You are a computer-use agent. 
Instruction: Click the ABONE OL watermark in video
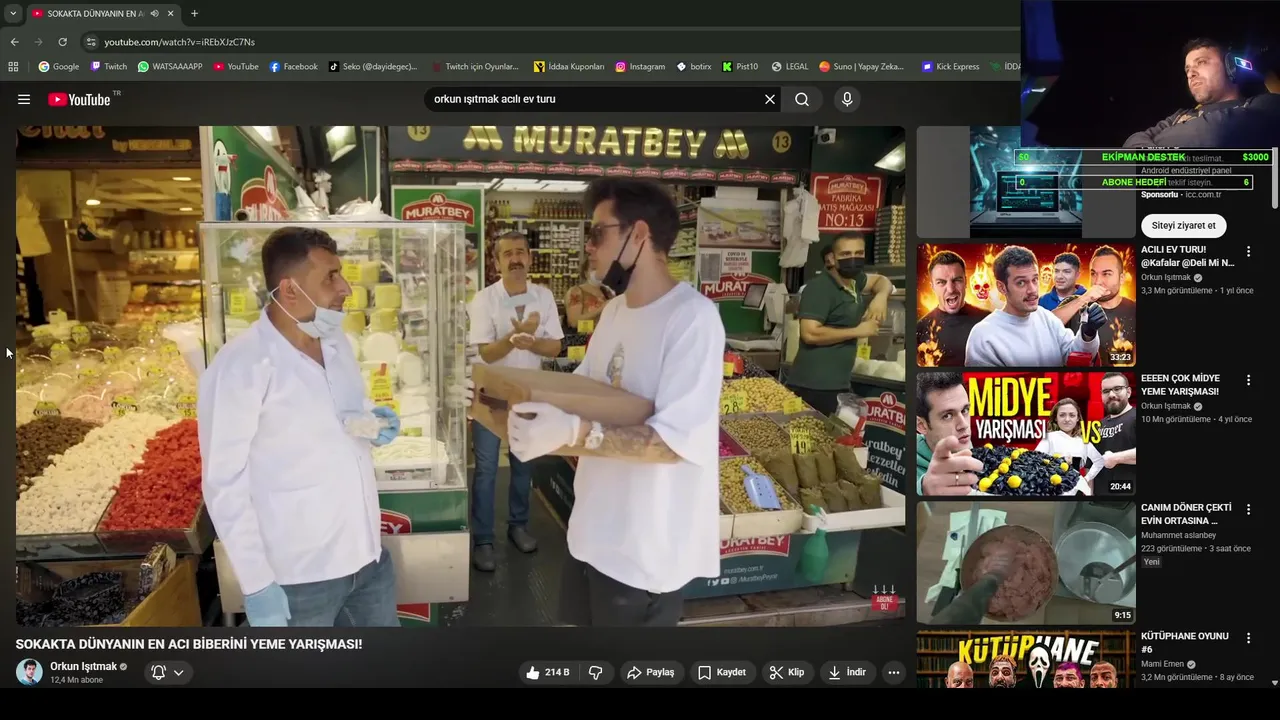tap(884, 599)
